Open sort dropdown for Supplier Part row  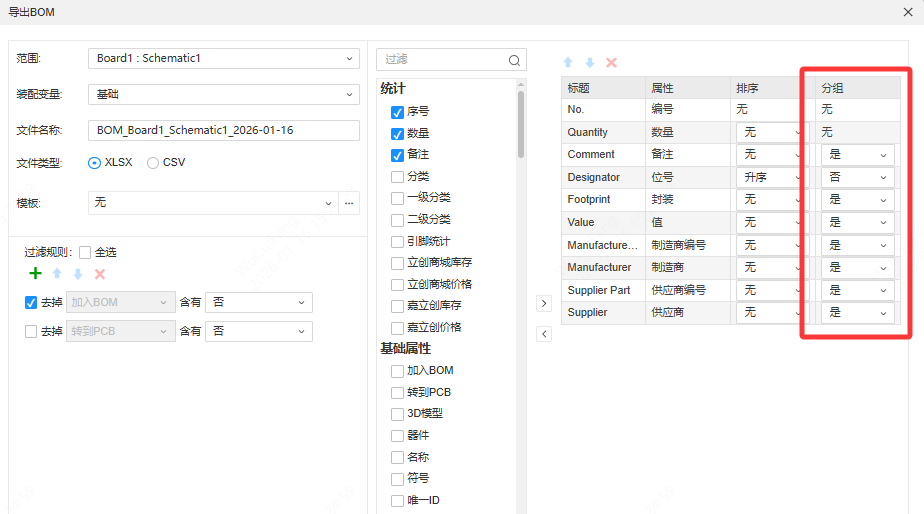(771, 291)
